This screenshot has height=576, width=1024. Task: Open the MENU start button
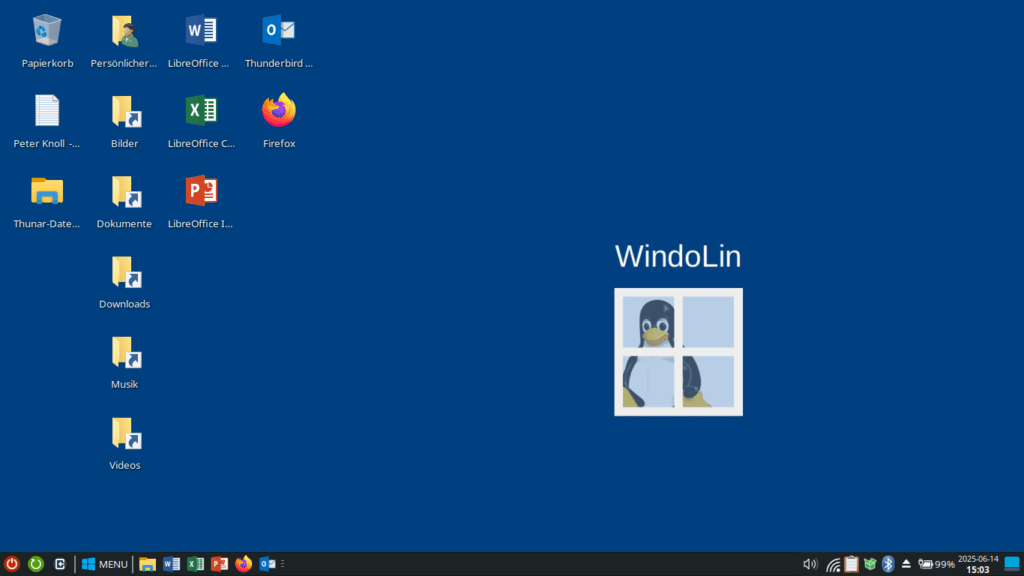pyautogui.click(x=104, y=564)
